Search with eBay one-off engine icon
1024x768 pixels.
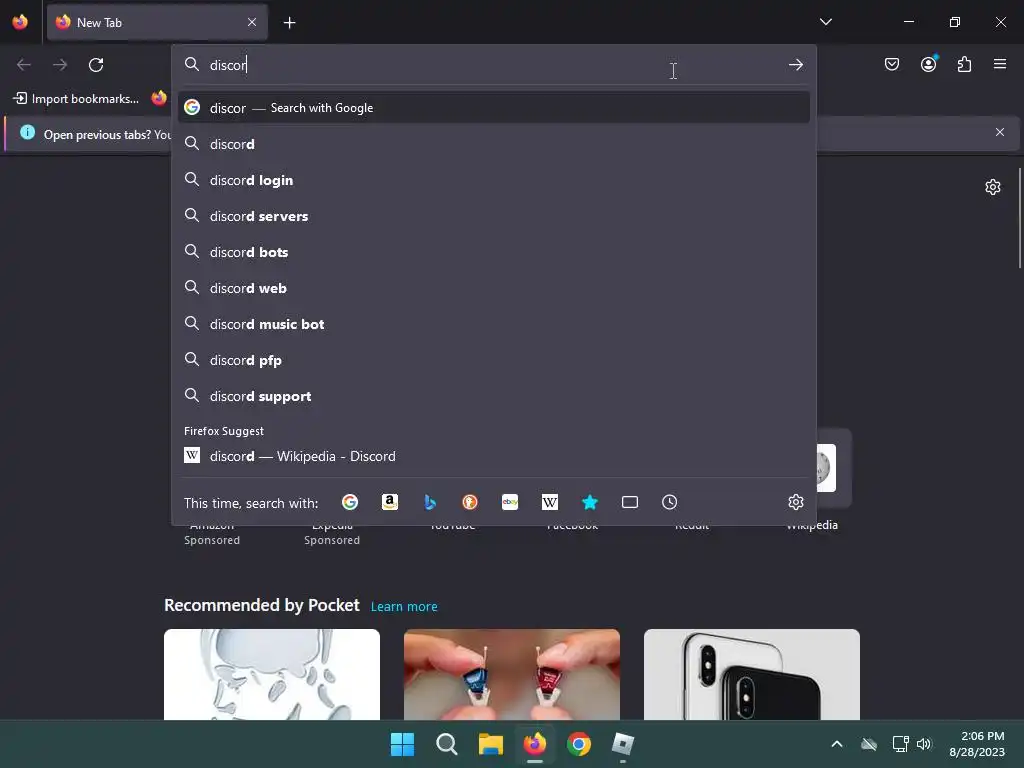pyautogui.click(x=510, y=502)
